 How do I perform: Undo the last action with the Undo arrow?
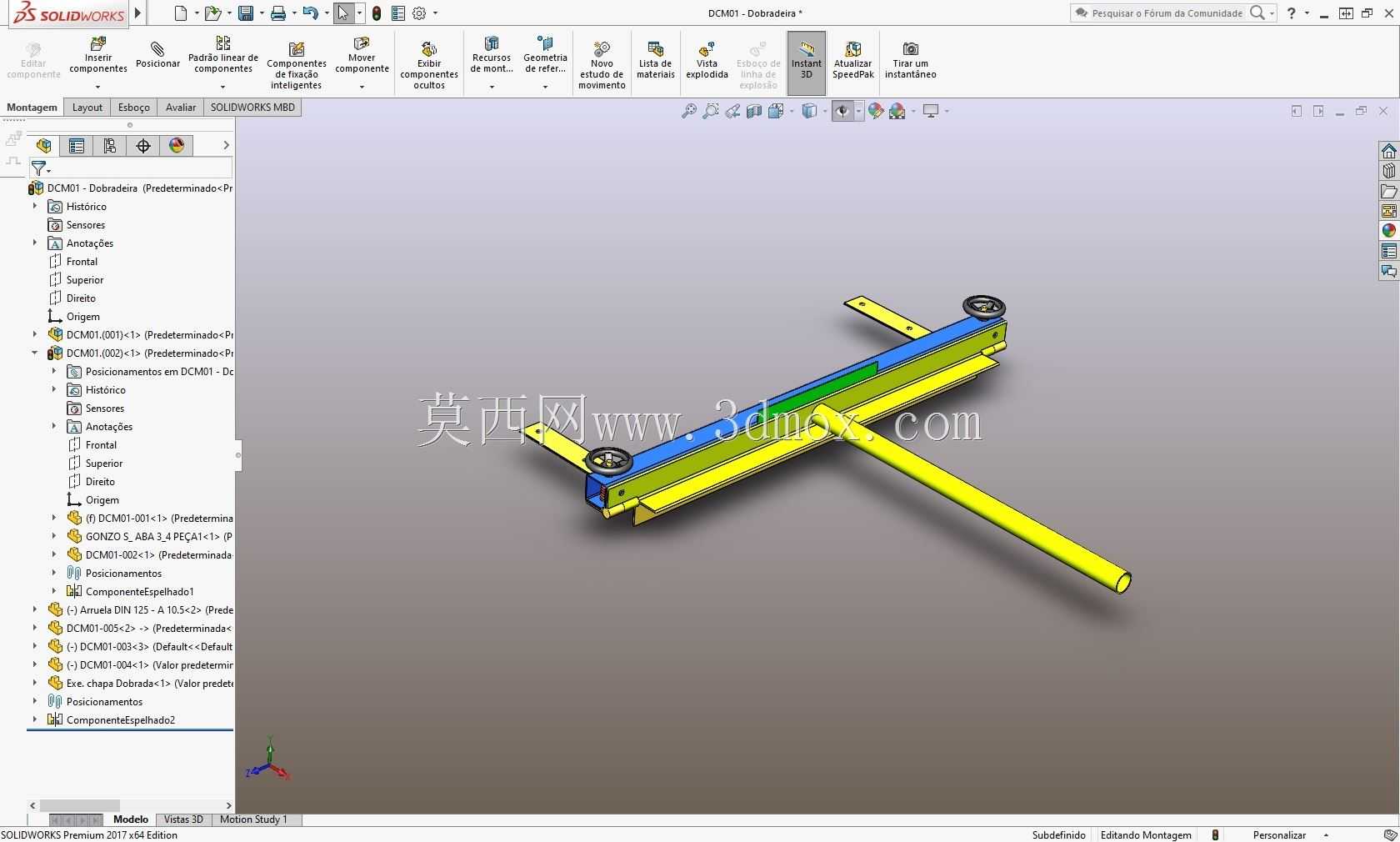click(x=310, y=13)
